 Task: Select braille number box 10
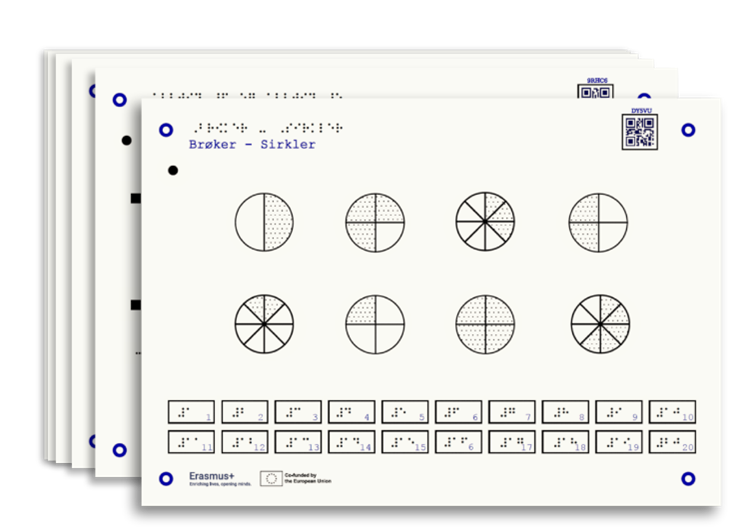point(673,412)
